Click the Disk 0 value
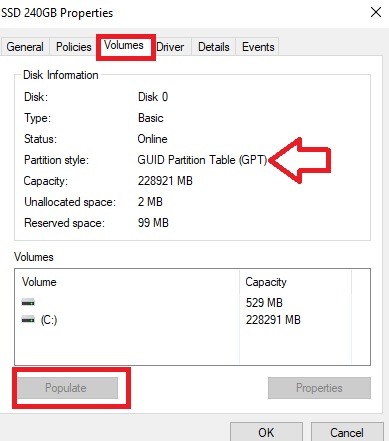The width and height of the screenshot is (389, 441). pyautogui.click(x=153, y=97)
